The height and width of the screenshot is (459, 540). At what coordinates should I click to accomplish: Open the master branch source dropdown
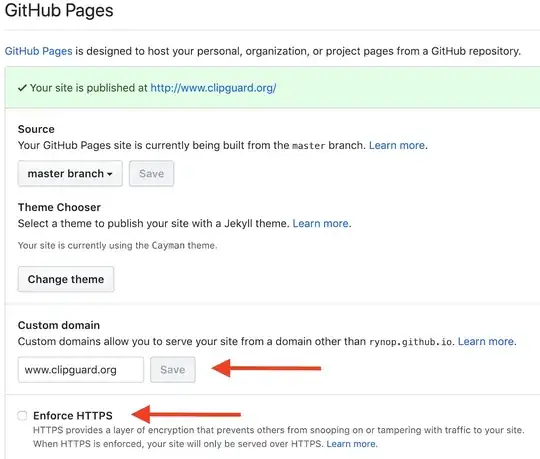pyautogui.click(x=70, y=174)
